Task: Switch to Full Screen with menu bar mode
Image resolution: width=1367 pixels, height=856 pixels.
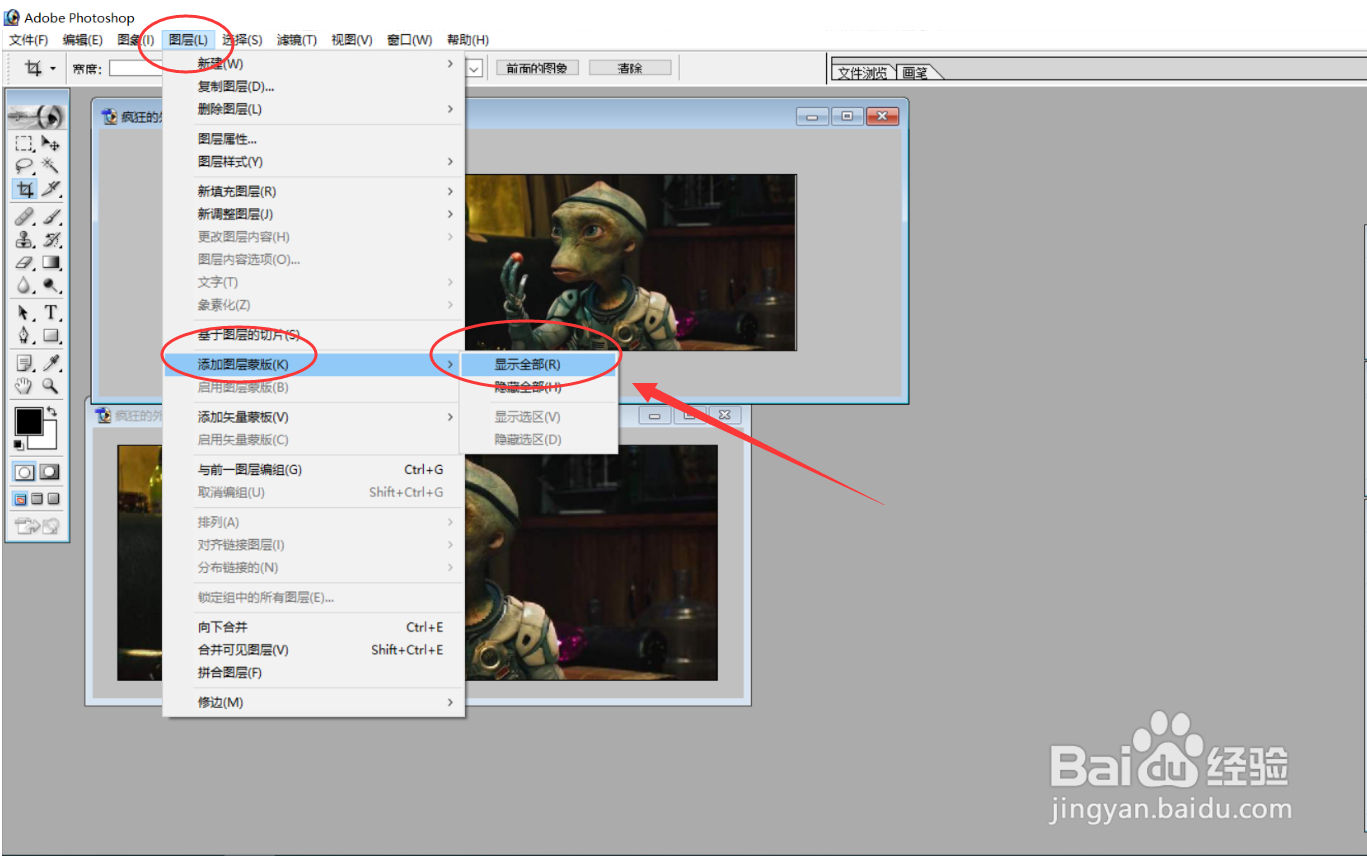Action: tap(37, 499)
